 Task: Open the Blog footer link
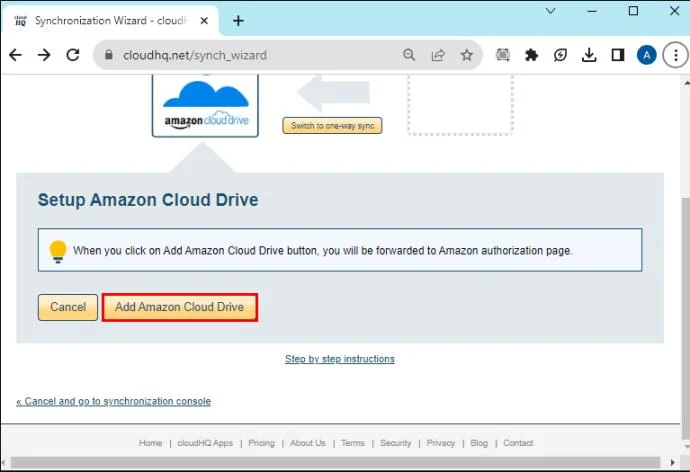click(479, 443)
